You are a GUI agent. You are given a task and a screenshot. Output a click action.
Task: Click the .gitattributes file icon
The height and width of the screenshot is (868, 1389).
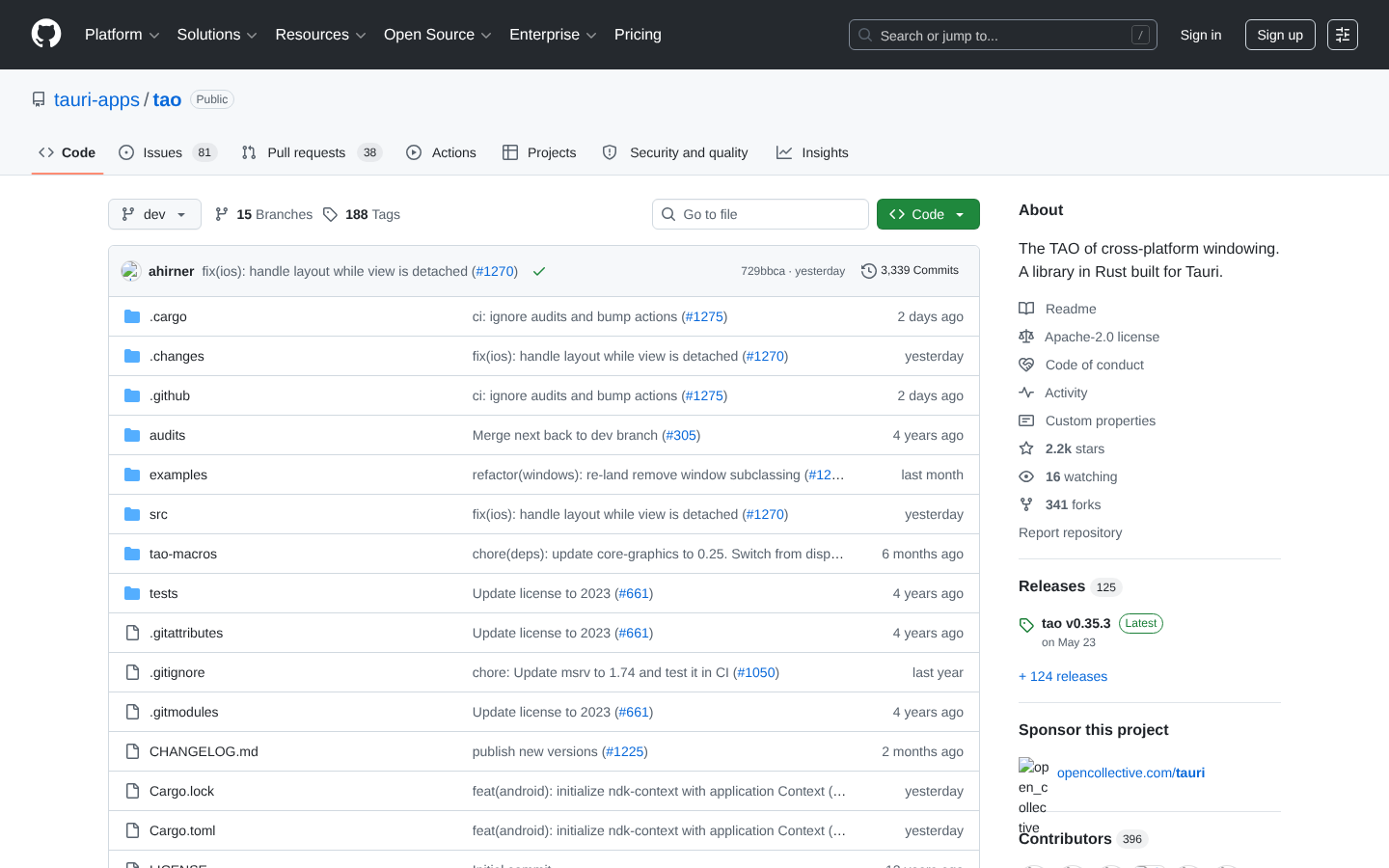[132, 633]
